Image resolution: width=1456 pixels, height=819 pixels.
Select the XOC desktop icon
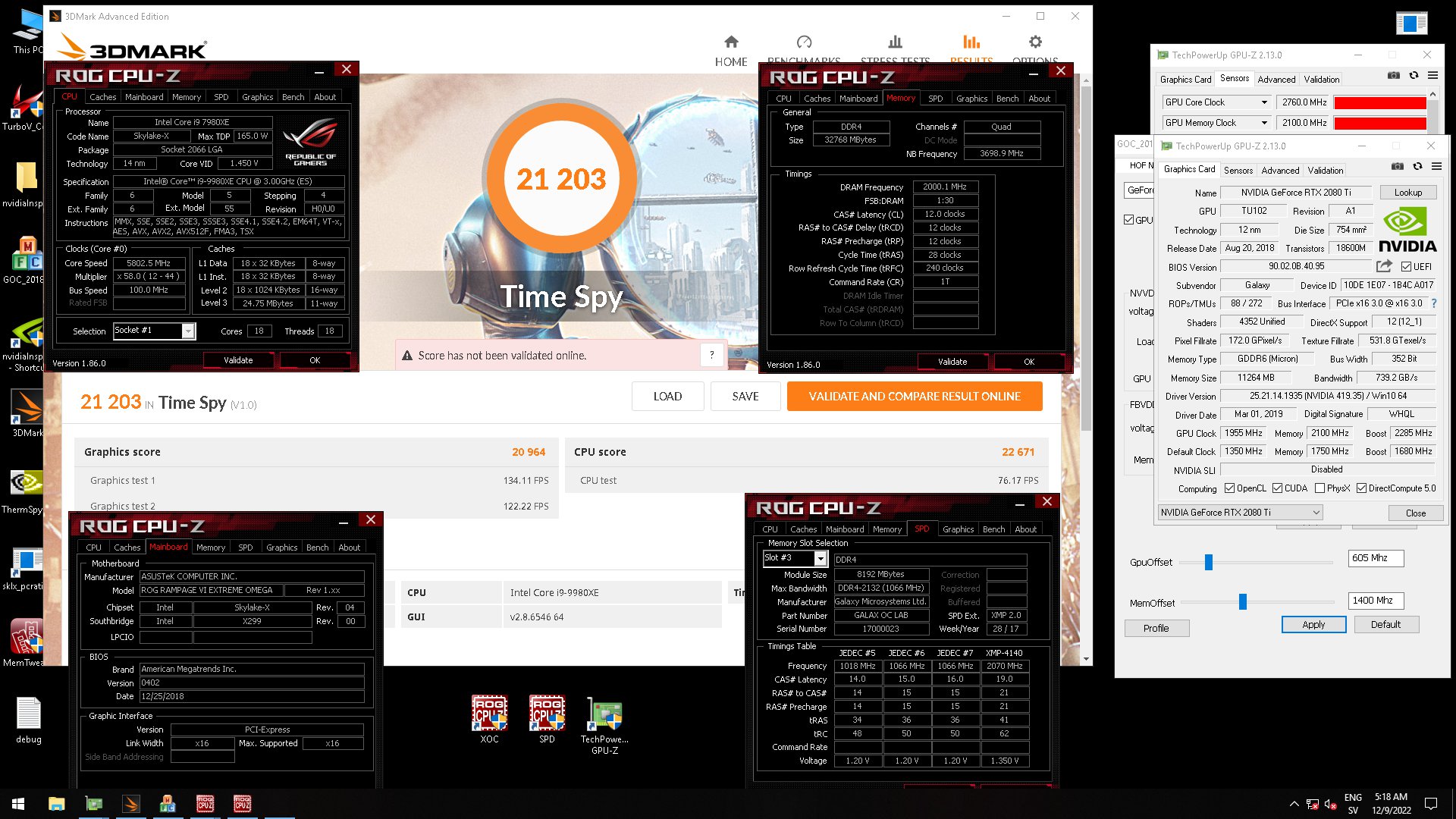(489, 718)
